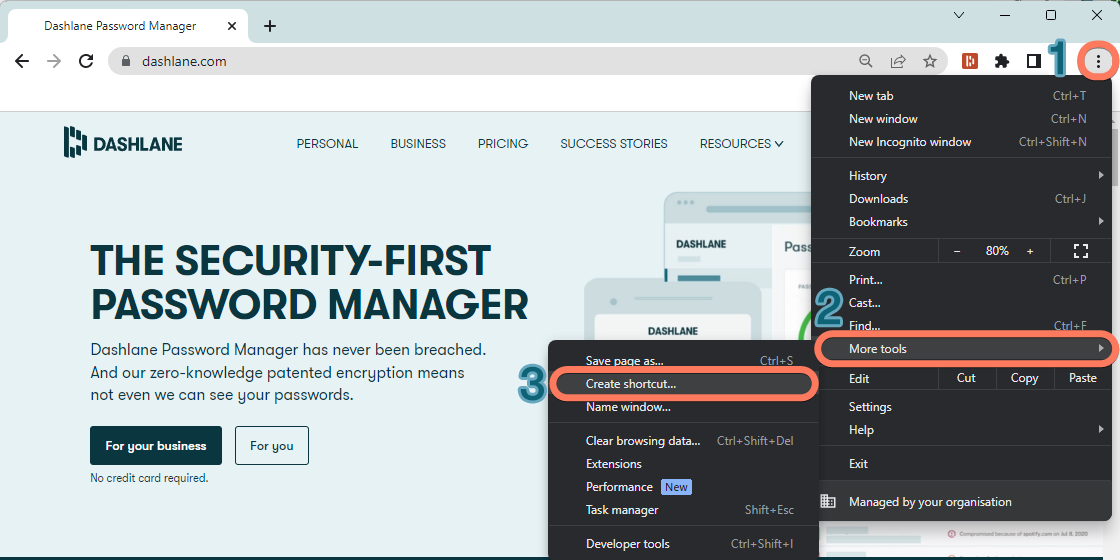This screenshot has width=1120, height=560.
Task: Open the PRICING nav link
Action: point(503,144)
